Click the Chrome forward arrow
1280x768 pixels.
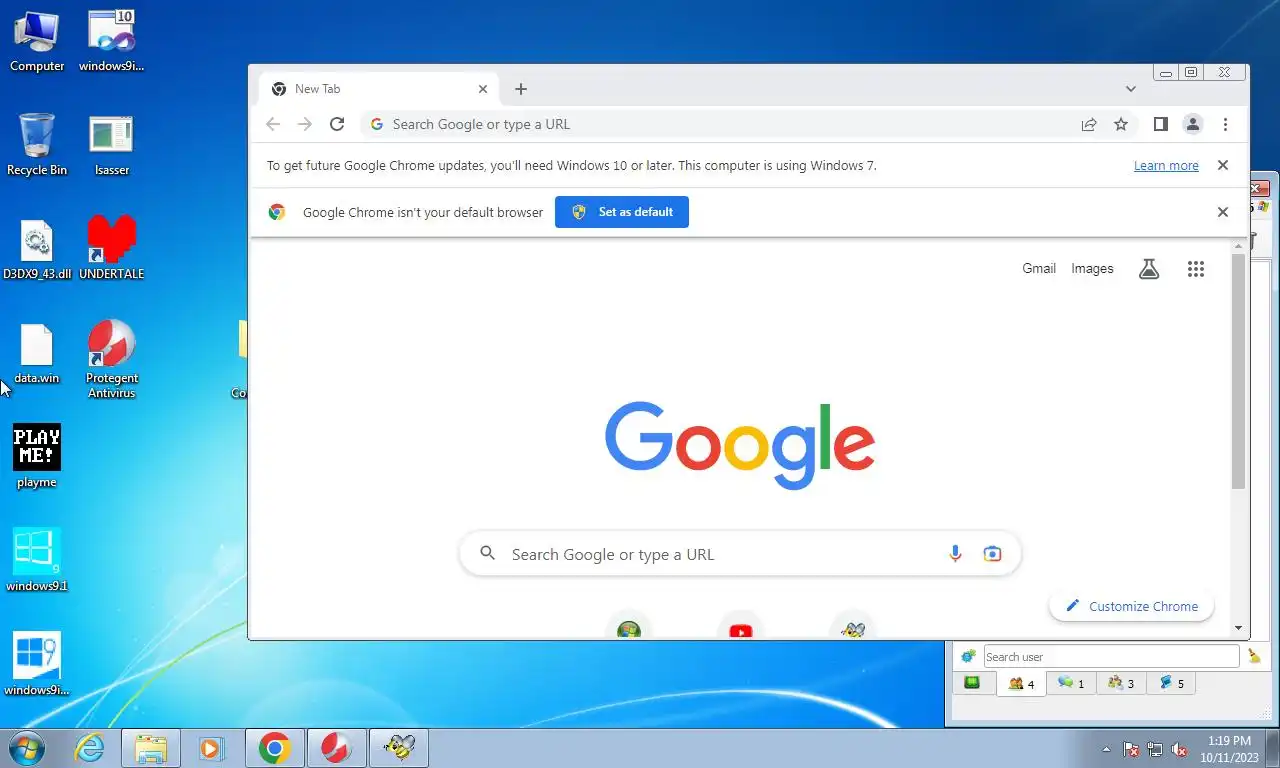(305, 124)
